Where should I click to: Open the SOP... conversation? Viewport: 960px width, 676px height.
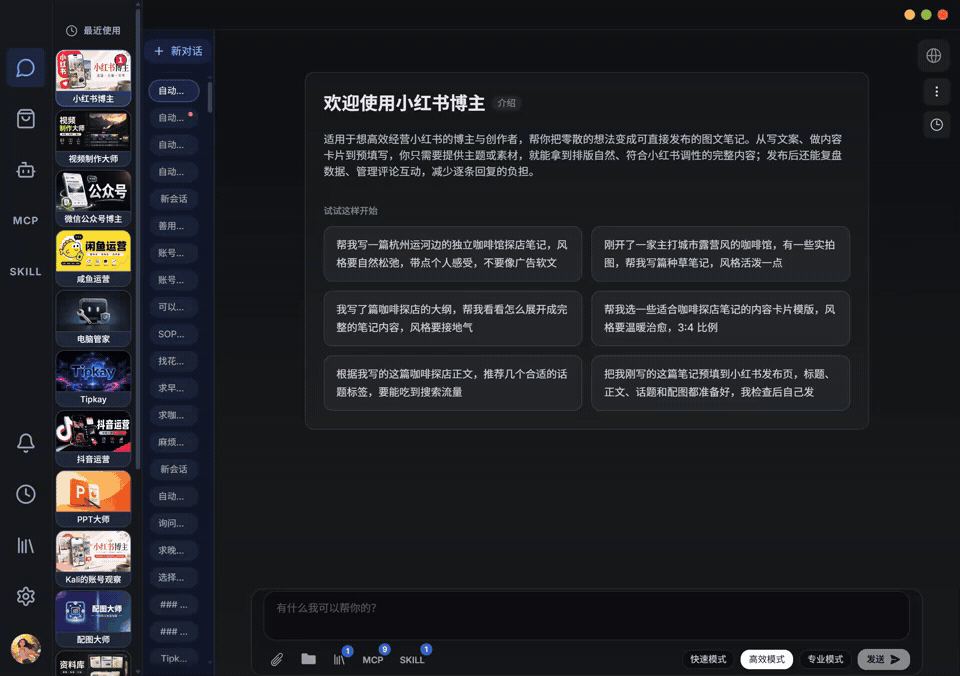pos(174,334)
